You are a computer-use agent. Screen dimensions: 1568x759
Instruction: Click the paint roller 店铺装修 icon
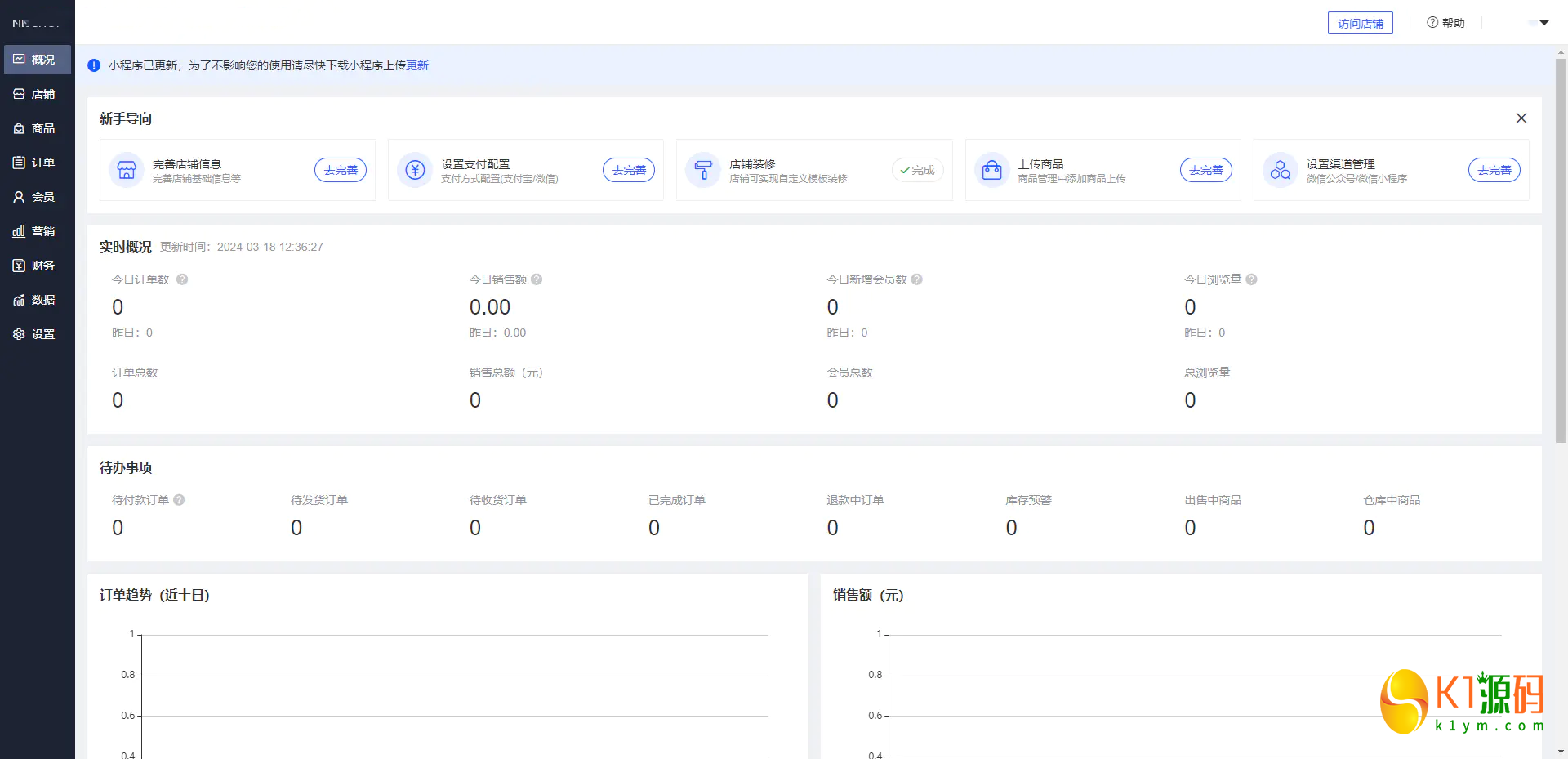(x=703, y=170)
